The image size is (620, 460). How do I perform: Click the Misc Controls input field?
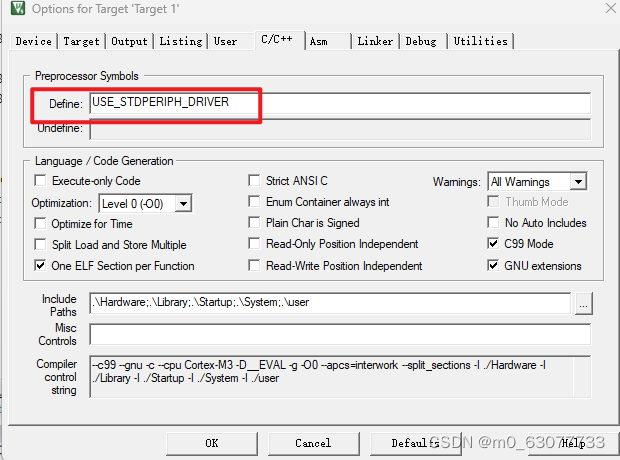pos(340,334)
